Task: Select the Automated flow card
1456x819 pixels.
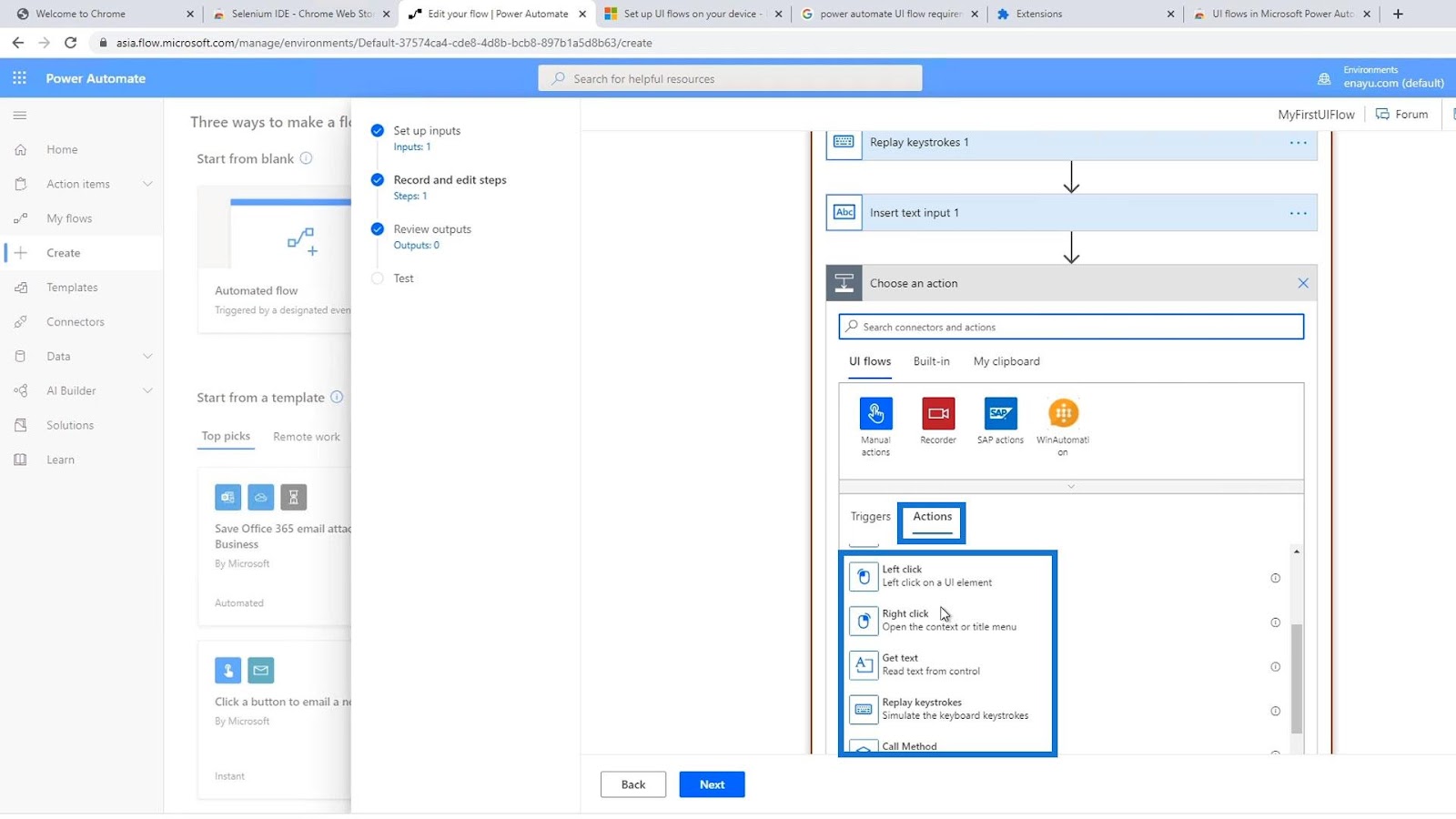Action: tap(274, 259)
